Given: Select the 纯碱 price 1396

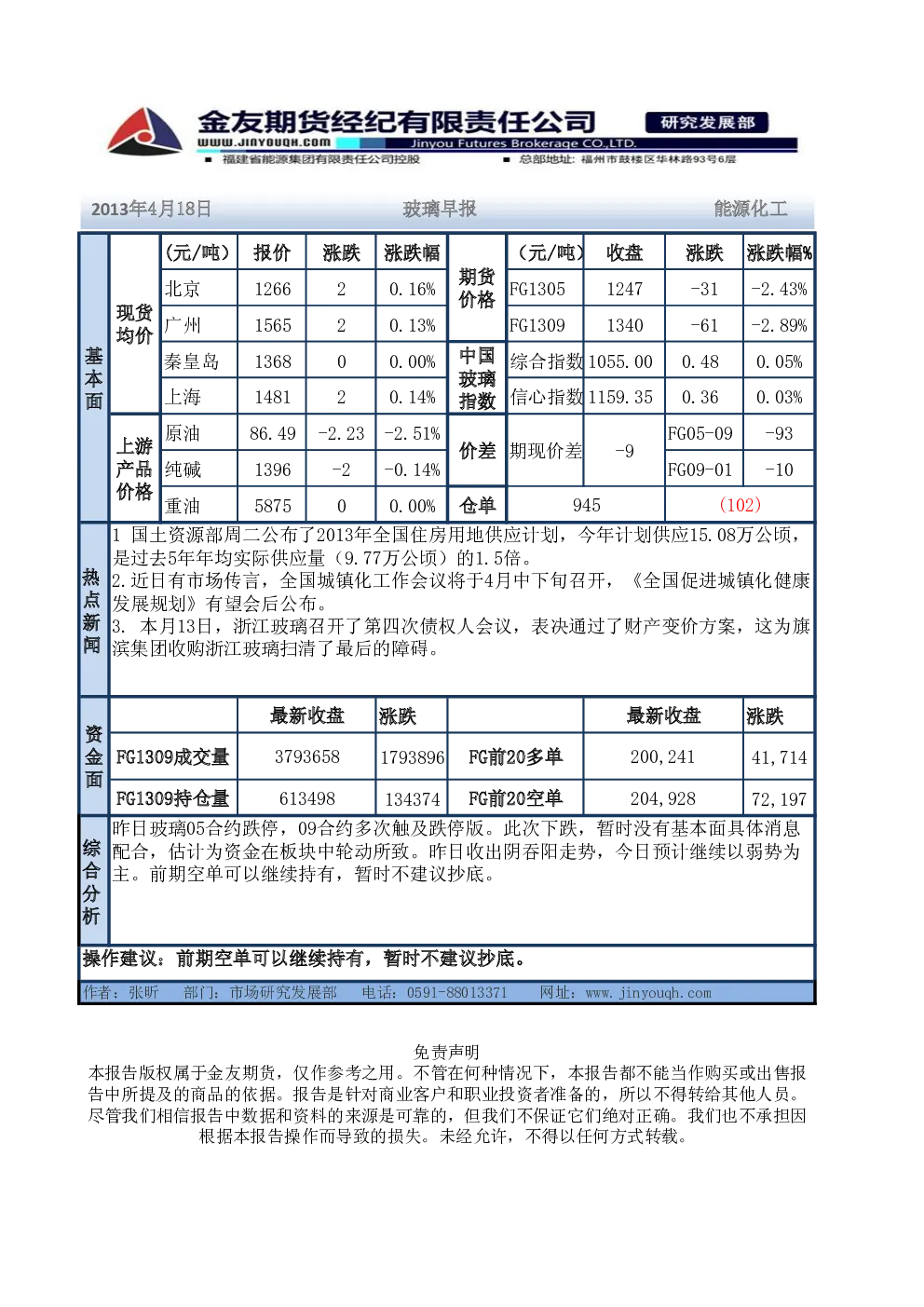Looking at the screenshot, I should click(273, 470).
